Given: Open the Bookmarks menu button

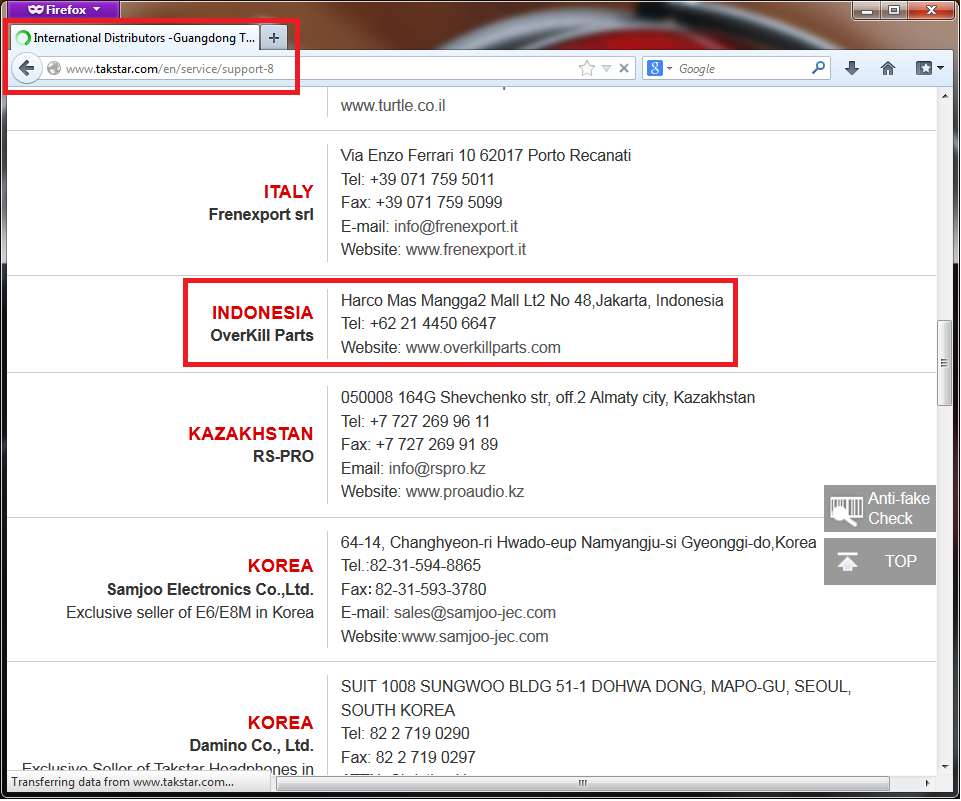Looking at the screenshot, I should click(929, 68).
